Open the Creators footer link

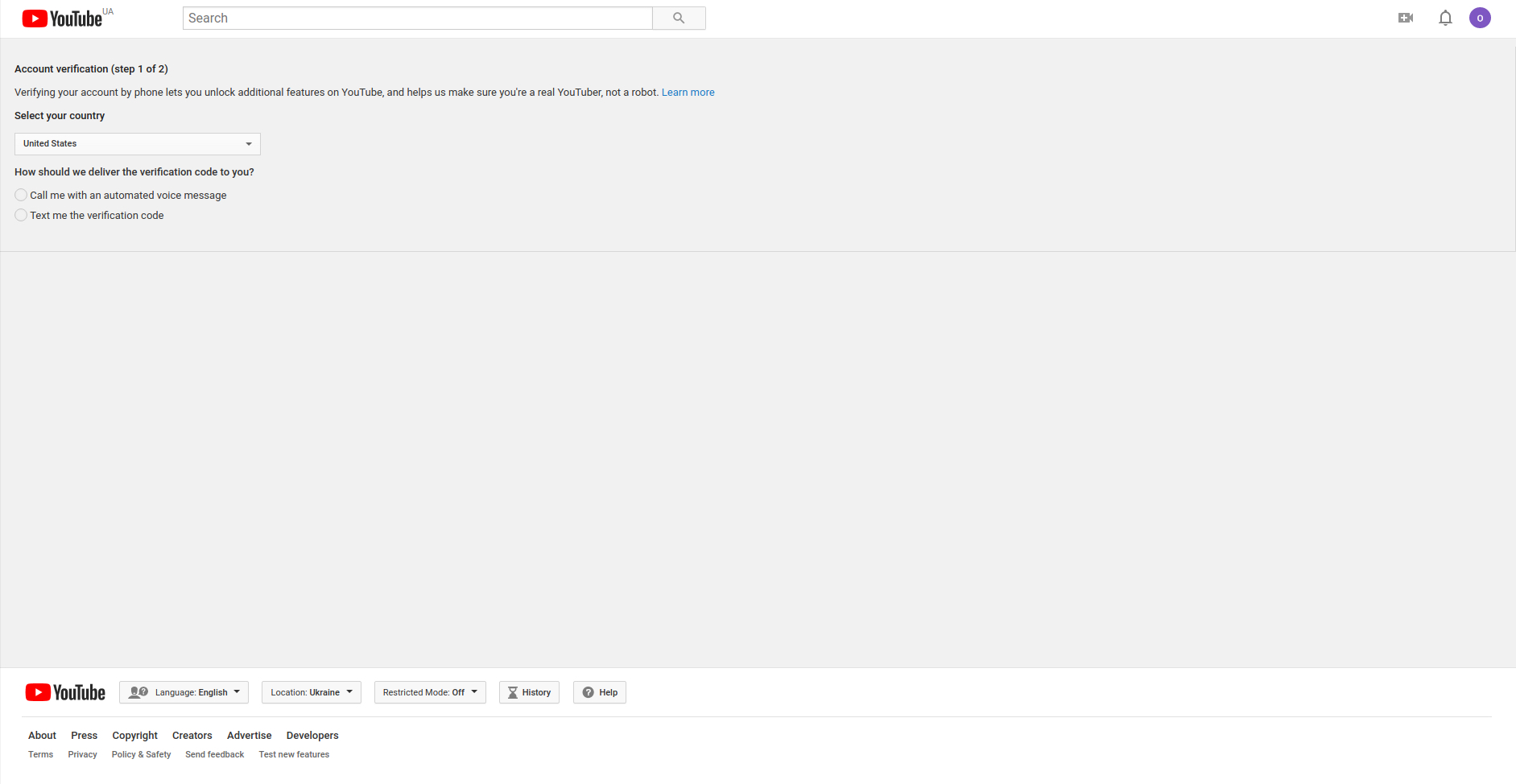(192, 736)
